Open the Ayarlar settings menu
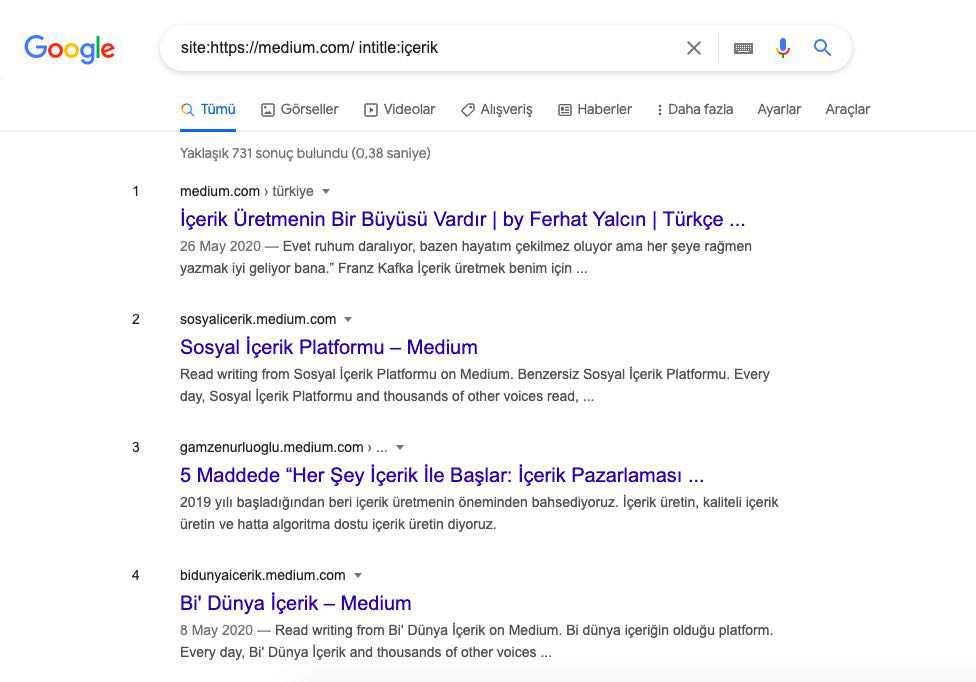The width and height of the screenshot is (976, 682). 779,110
